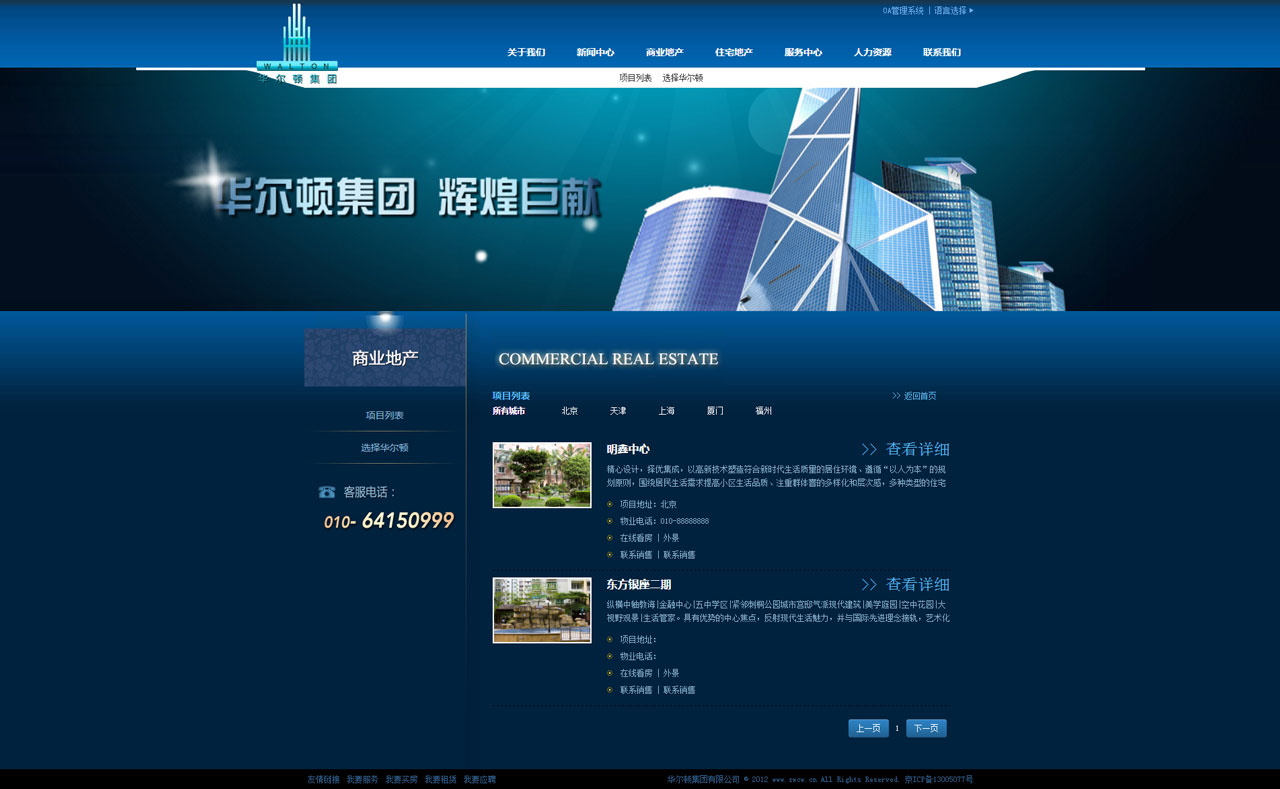The height and width of the screenshot is (789, 1280).
Task: Open the 新闻中心 navigation menu item
Action: (x=595, y=53)
